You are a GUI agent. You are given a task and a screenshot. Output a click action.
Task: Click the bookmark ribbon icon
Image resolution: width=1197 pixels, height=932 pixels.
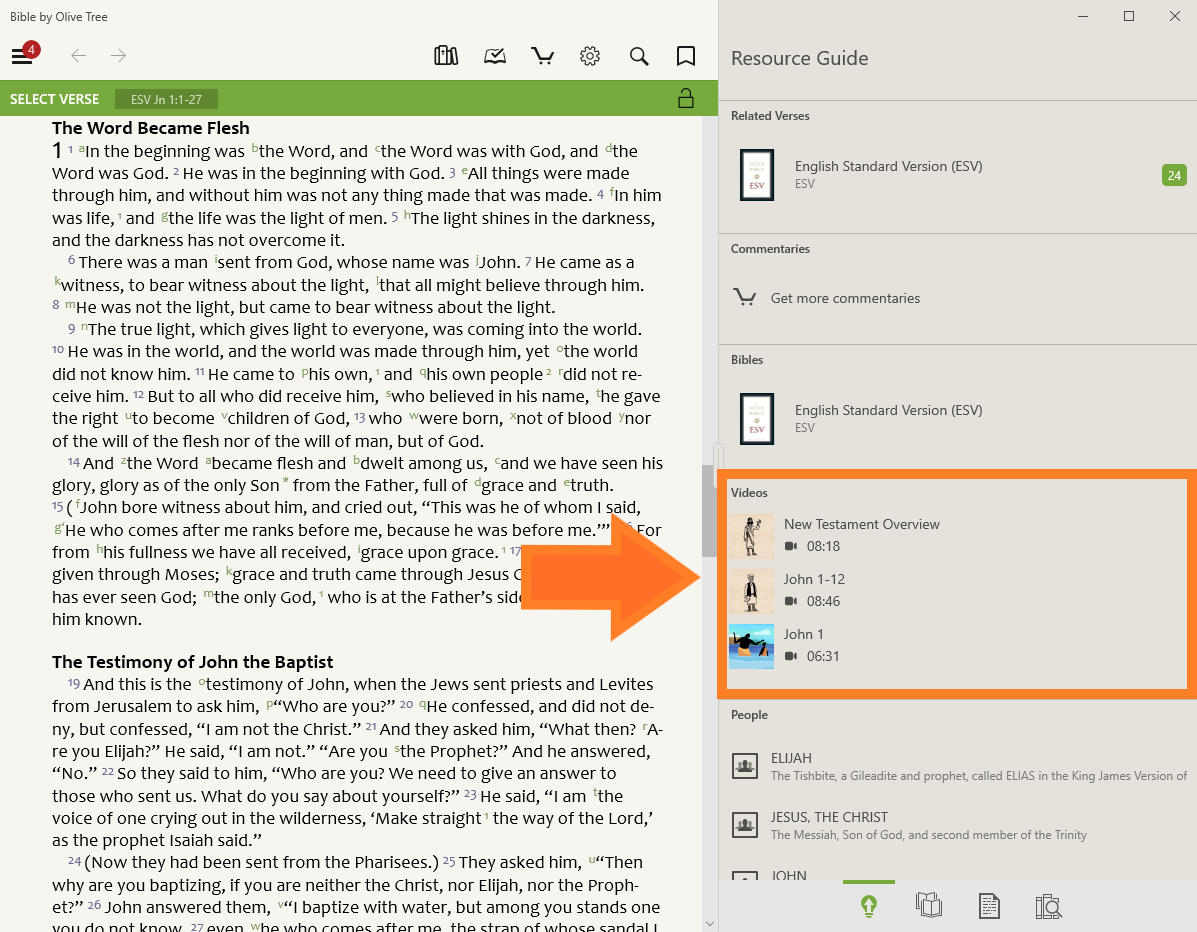pyautogui.click(x=686, y=56)
